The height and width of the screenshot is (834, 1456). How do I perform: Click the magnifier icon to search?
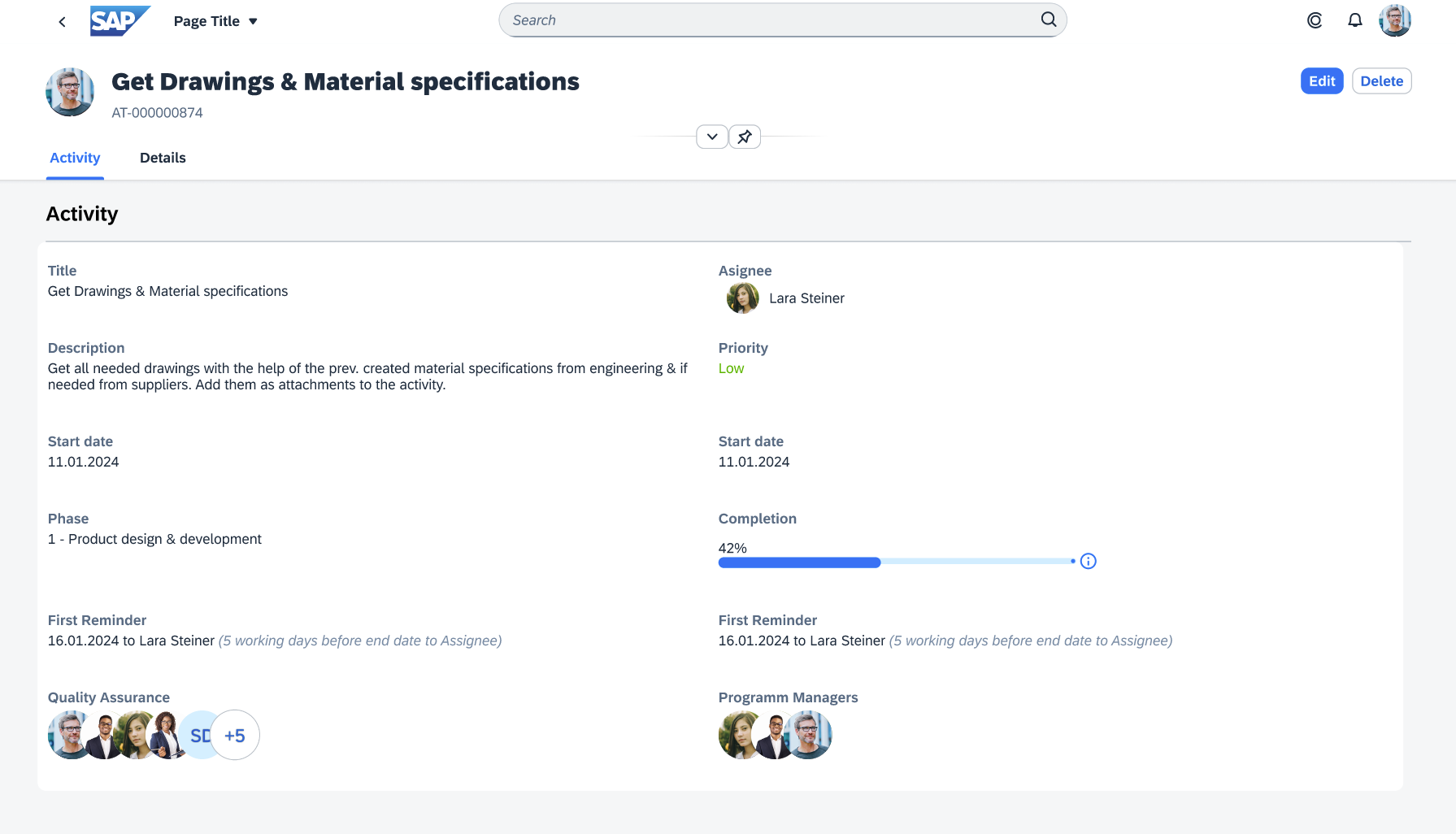[x=1048, y=20]
